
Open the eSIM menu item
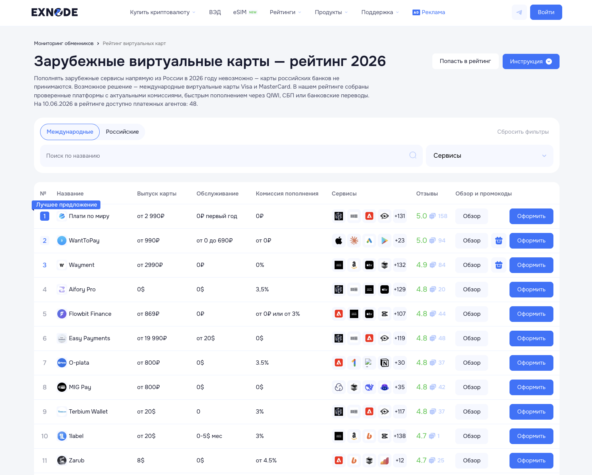coord(245,12)
